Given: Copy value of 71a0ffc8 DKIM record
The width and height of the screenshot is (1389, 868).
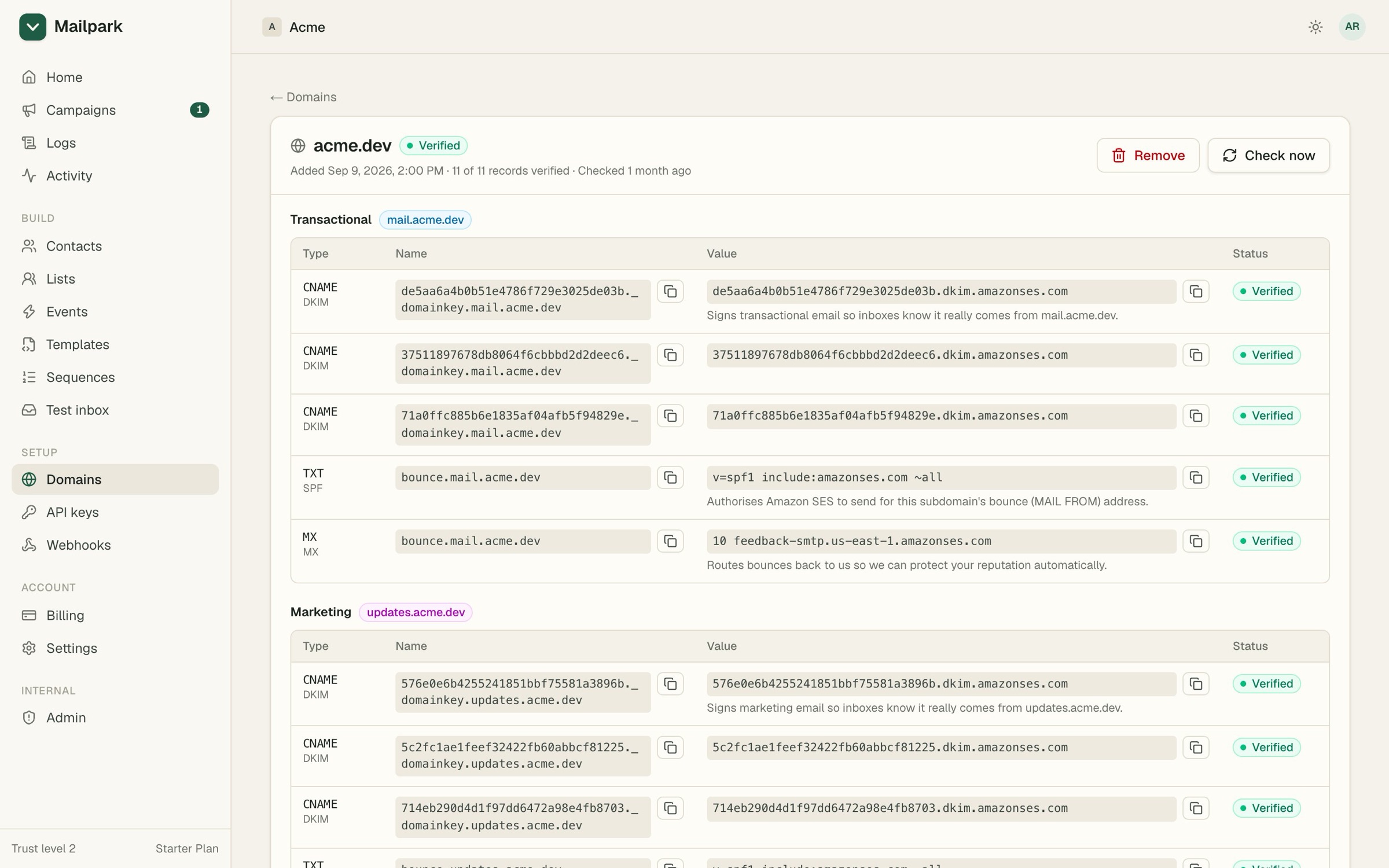Looking at the screenshot, I should pyautogui.click(x=1196, y=415).
